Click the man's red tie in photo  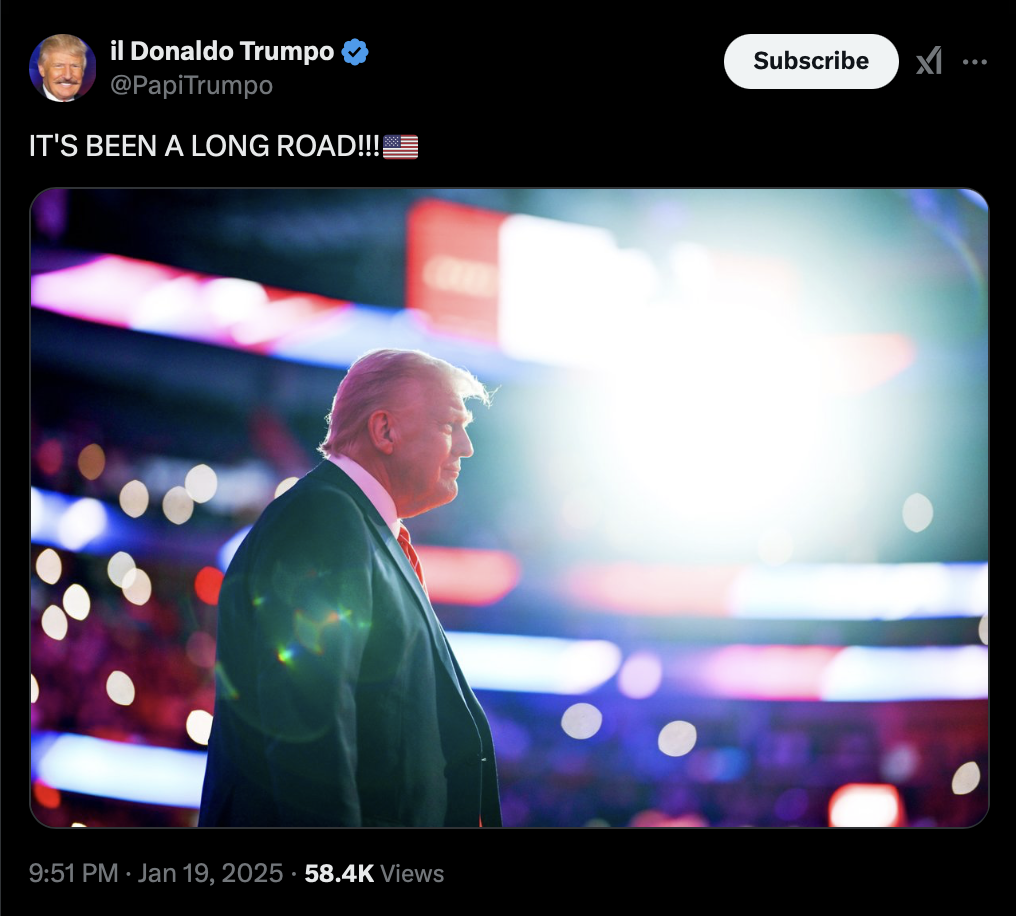coord(411,554)
